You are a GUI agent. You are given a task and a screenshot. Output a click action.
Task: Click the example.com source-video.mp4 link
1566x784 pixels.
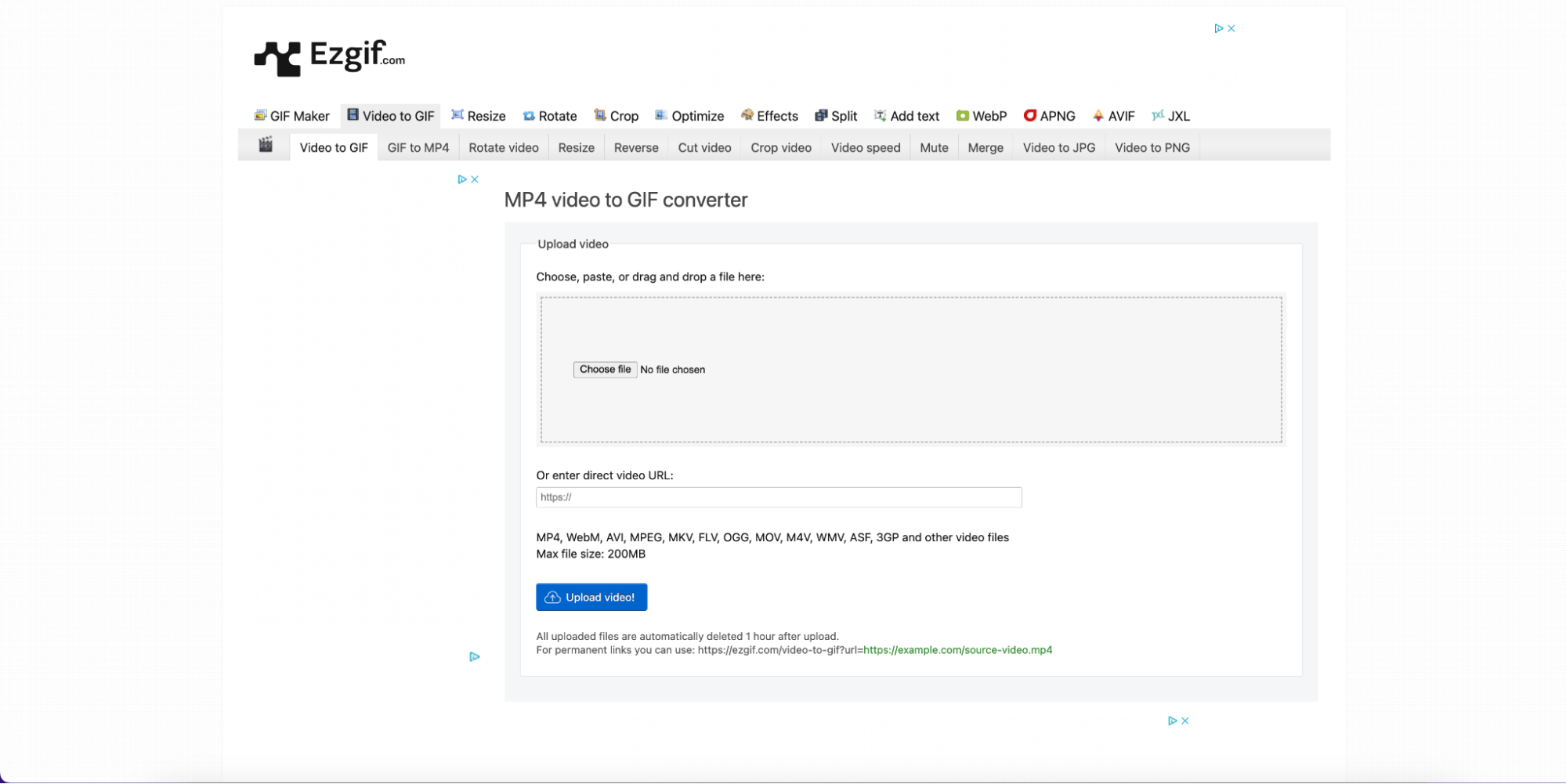click(957, 650)
